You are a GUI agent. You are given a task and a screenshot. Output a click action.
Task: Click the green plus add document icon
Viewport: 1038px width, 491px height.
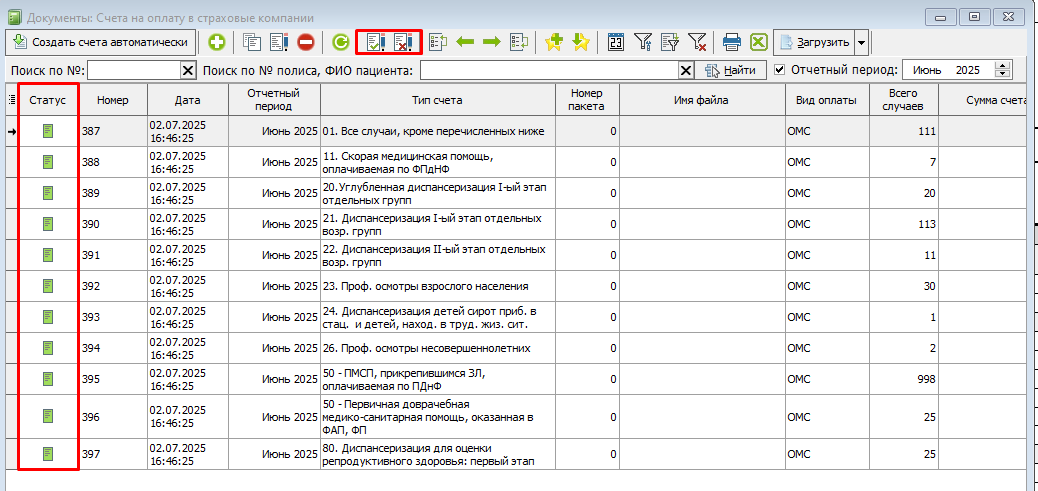[216, 42]
